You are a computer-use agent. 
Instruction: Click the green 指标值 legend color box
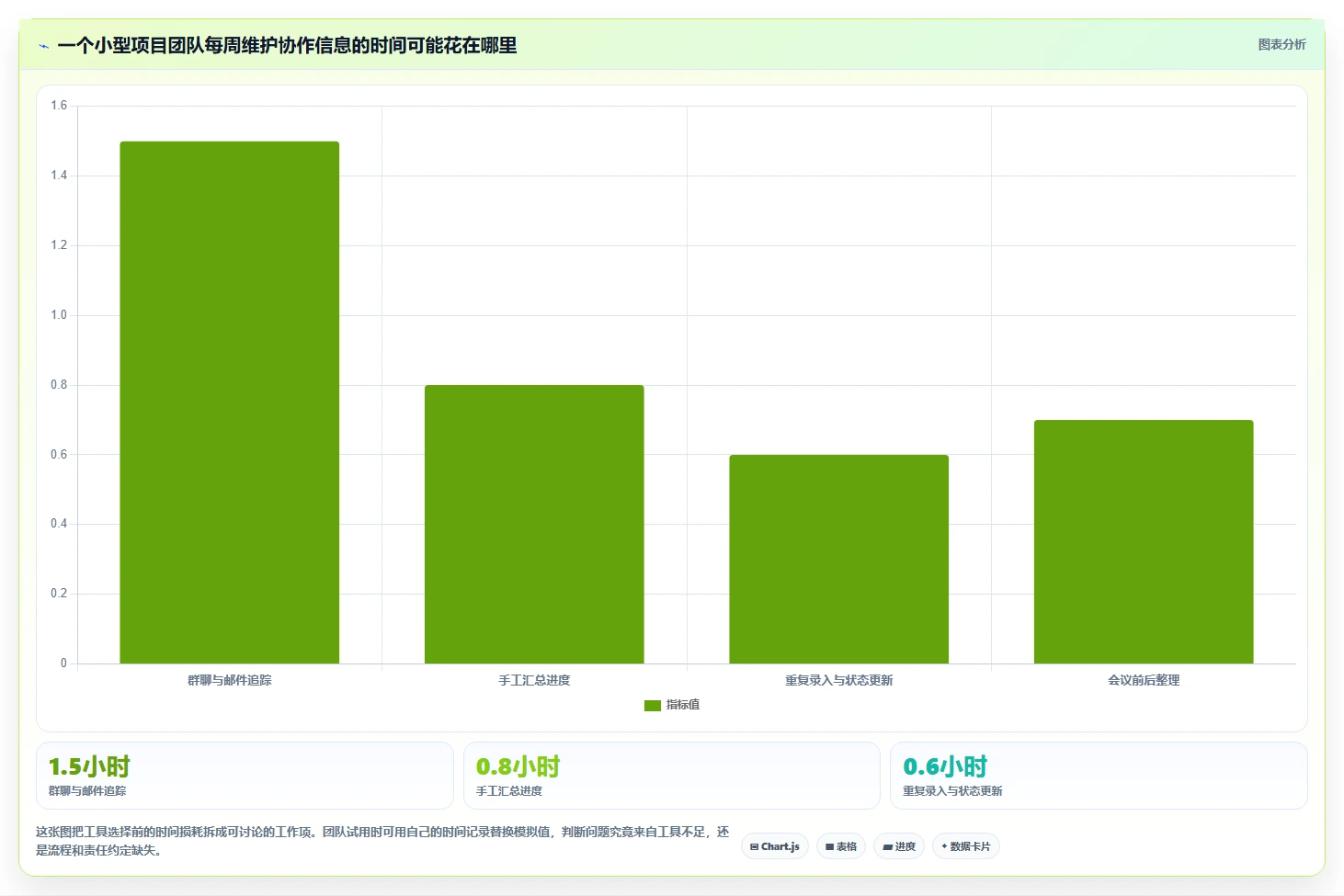pos(653,706)
